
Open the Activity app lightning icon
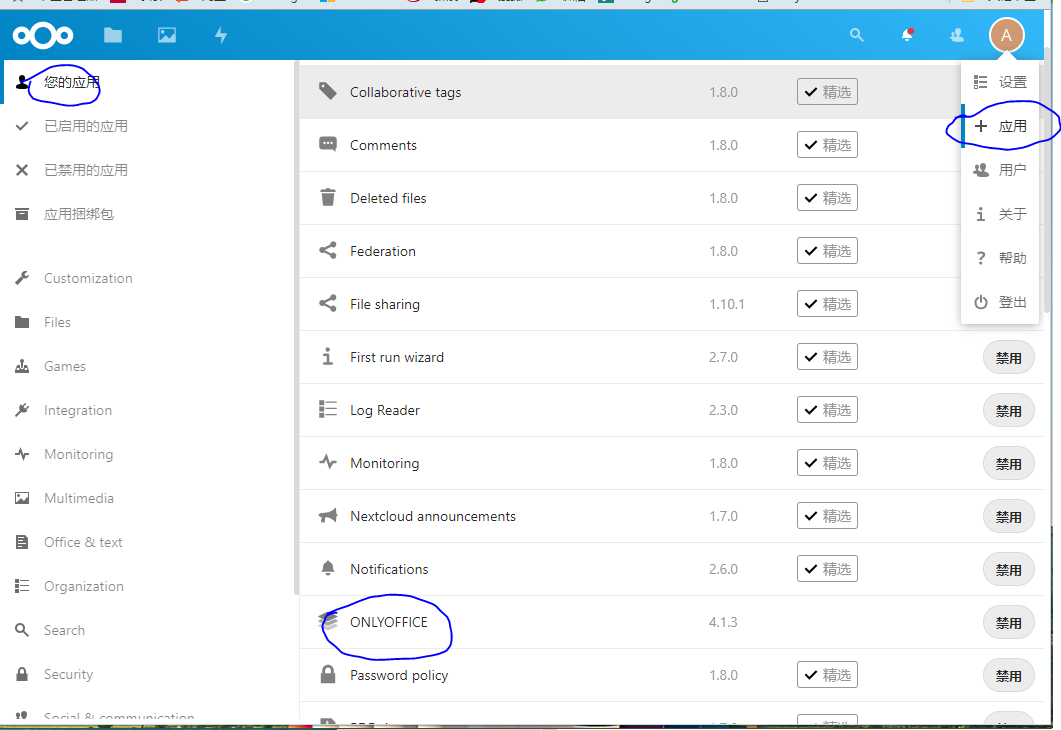click(x=220, y=35)
